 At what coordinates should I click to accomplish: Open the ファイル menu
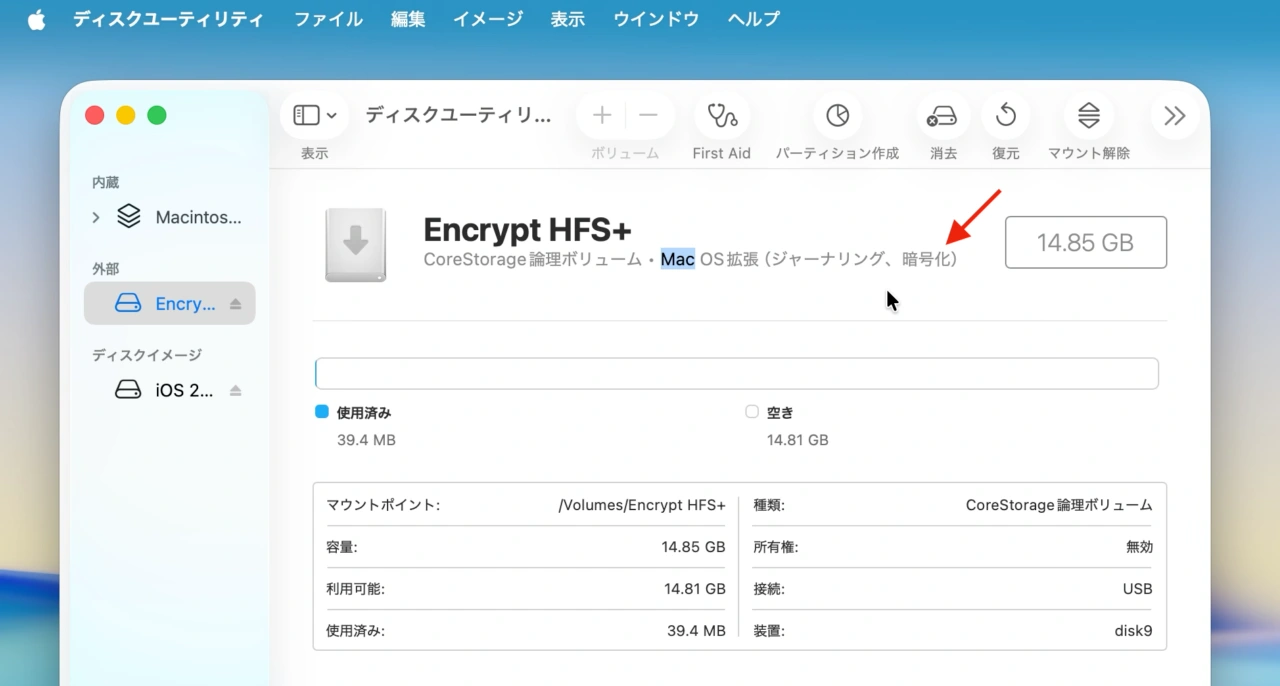(x=328, y=19)
